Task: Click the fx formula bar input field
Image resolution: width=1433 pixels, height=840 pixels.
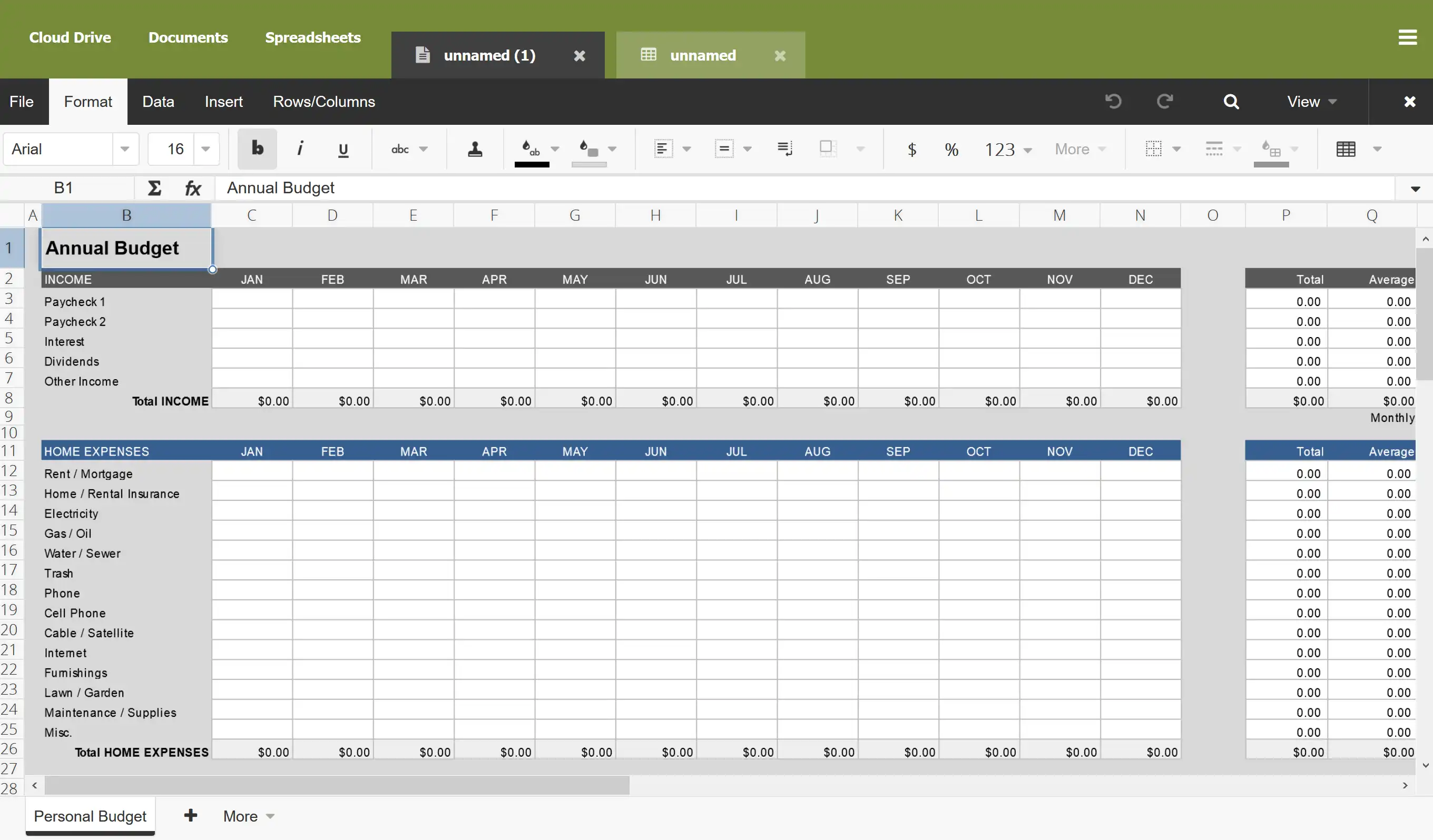Action: [x=812, y=187]
